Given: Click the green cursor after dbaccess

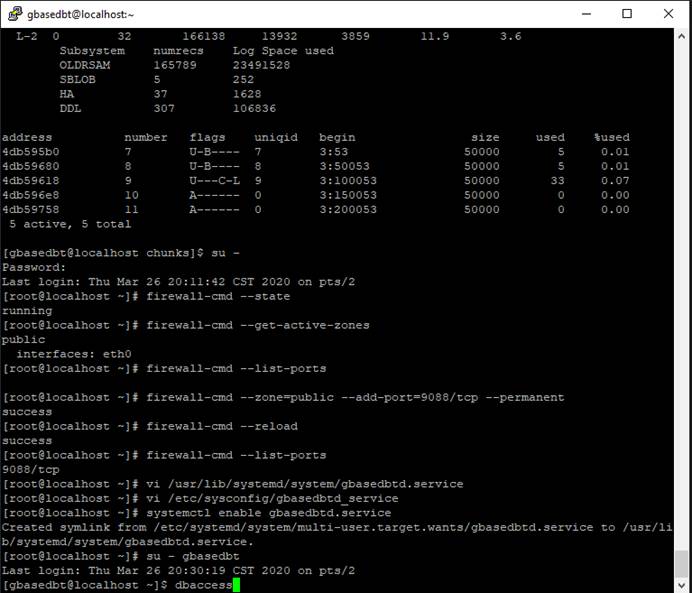Looking at the screenshot, I should (236, 585).
